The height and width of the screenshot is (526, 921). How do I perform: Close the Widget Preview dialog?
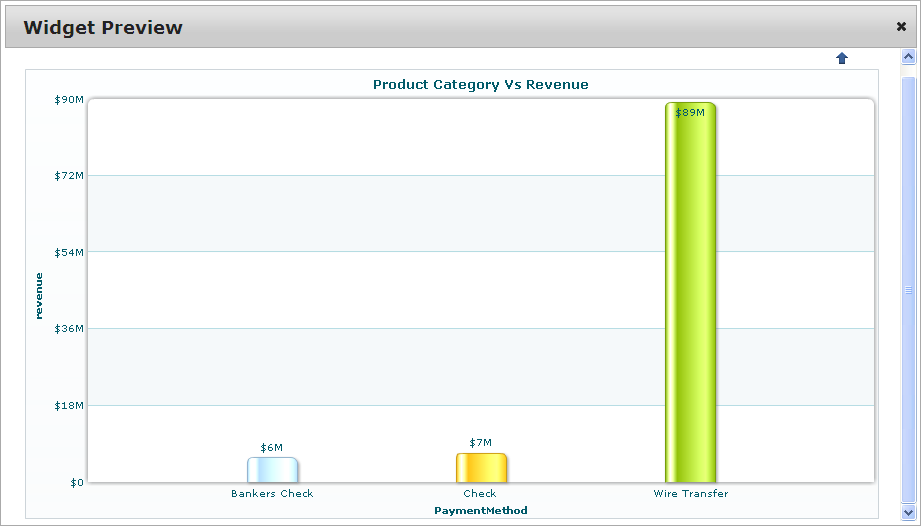coord(901,27)
